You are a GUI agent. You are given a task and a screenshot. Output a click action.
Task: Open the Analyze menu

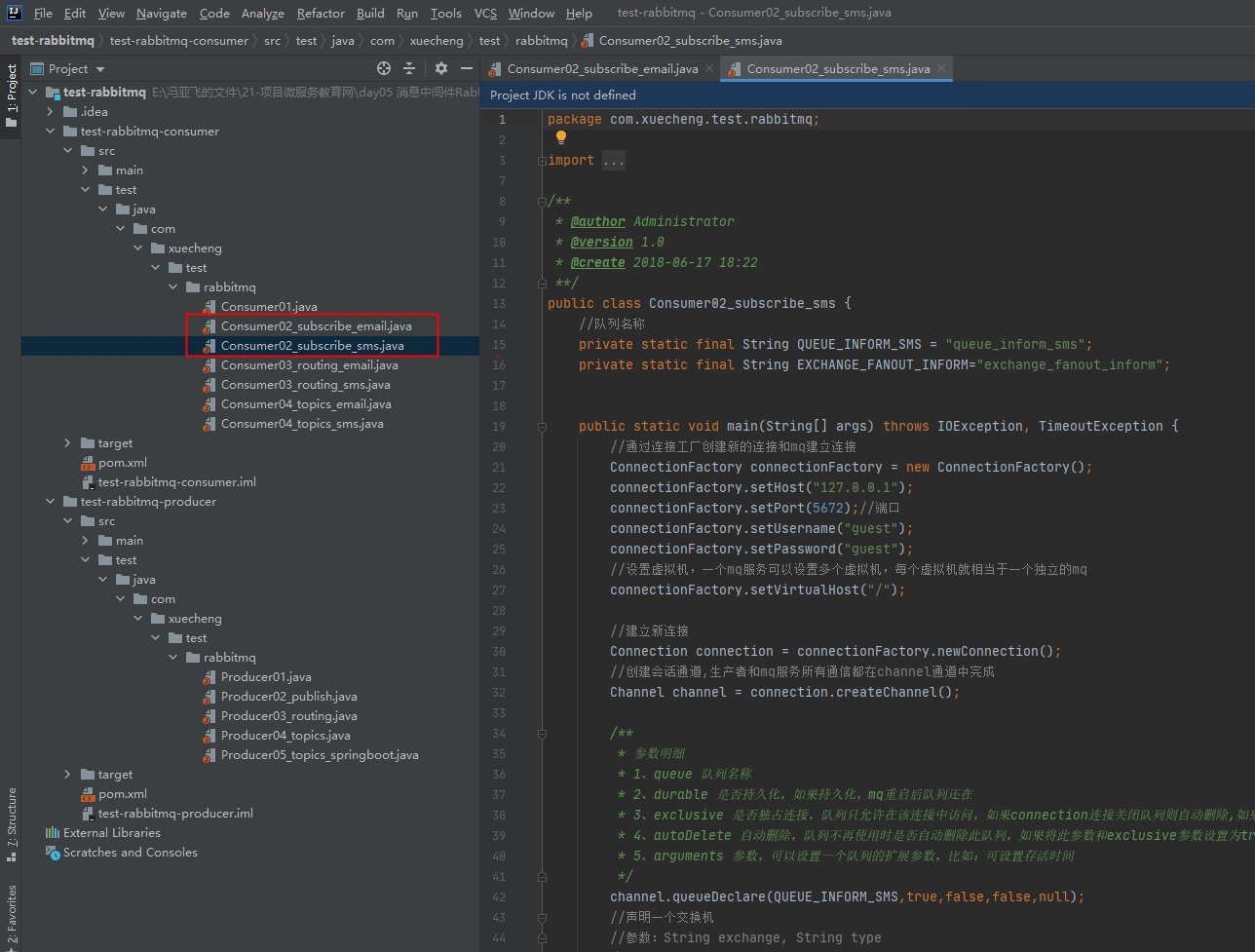263,13
